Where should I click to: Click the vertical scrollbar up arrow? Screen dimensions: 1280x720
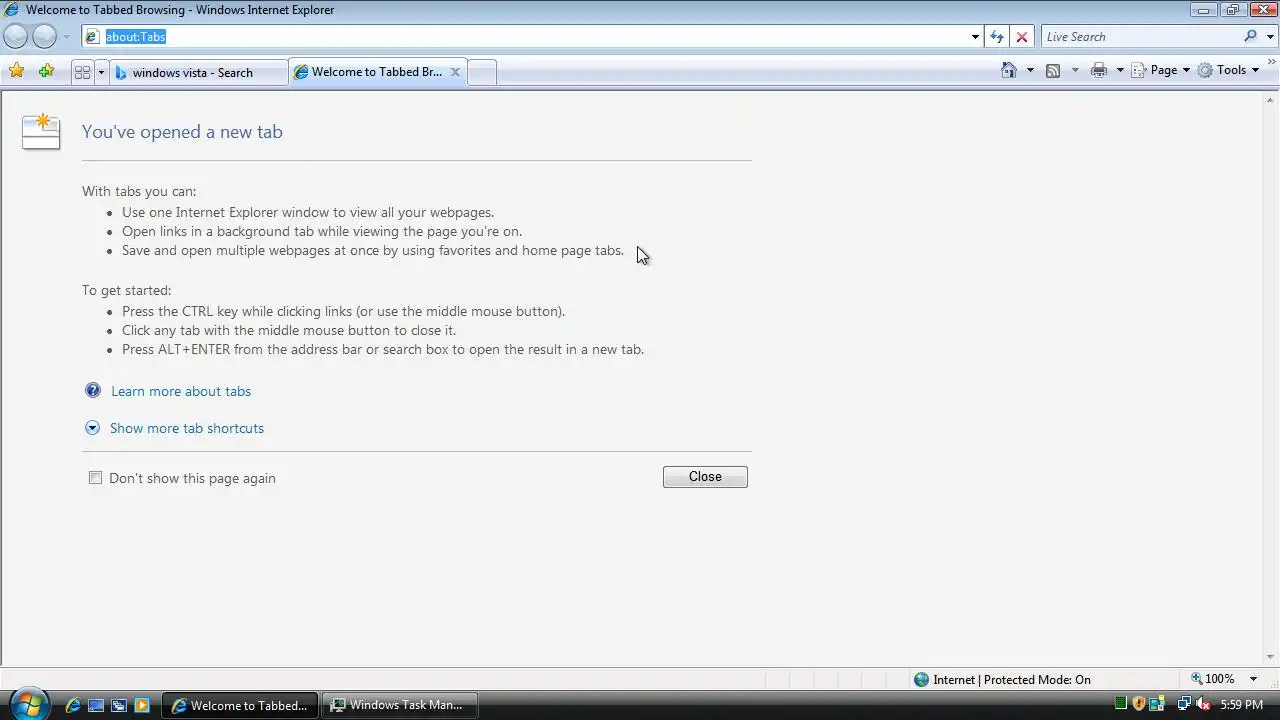(x=1272, y=99)
